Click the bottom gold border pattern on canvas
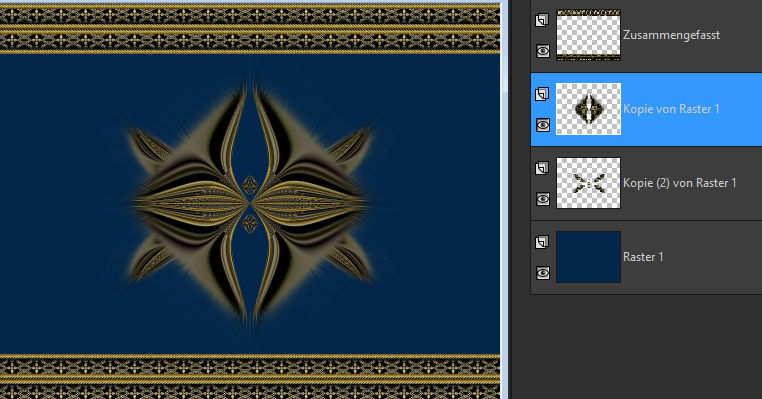Image resolution: width=762 pixels, height=399 pixels. [x=250, y=377]
